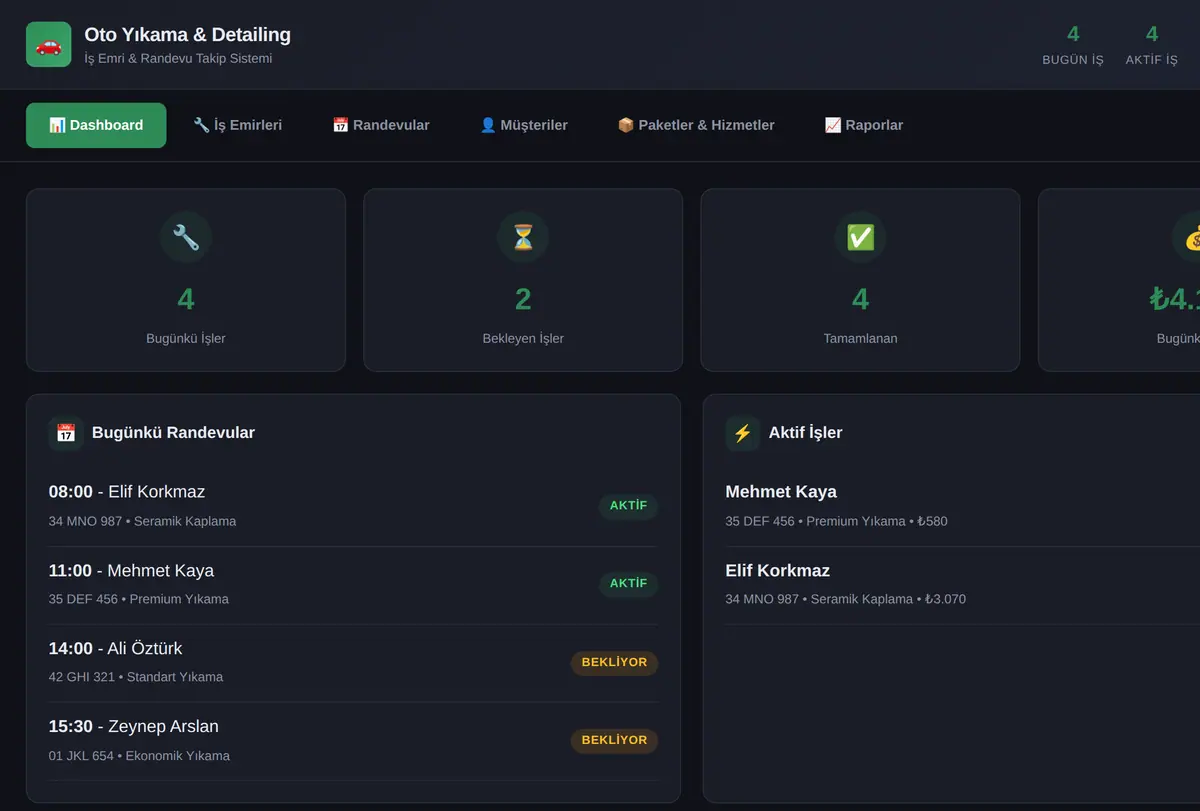Click the AKTİF badge for Elif Korkmaz appointment

pos(628,506)
